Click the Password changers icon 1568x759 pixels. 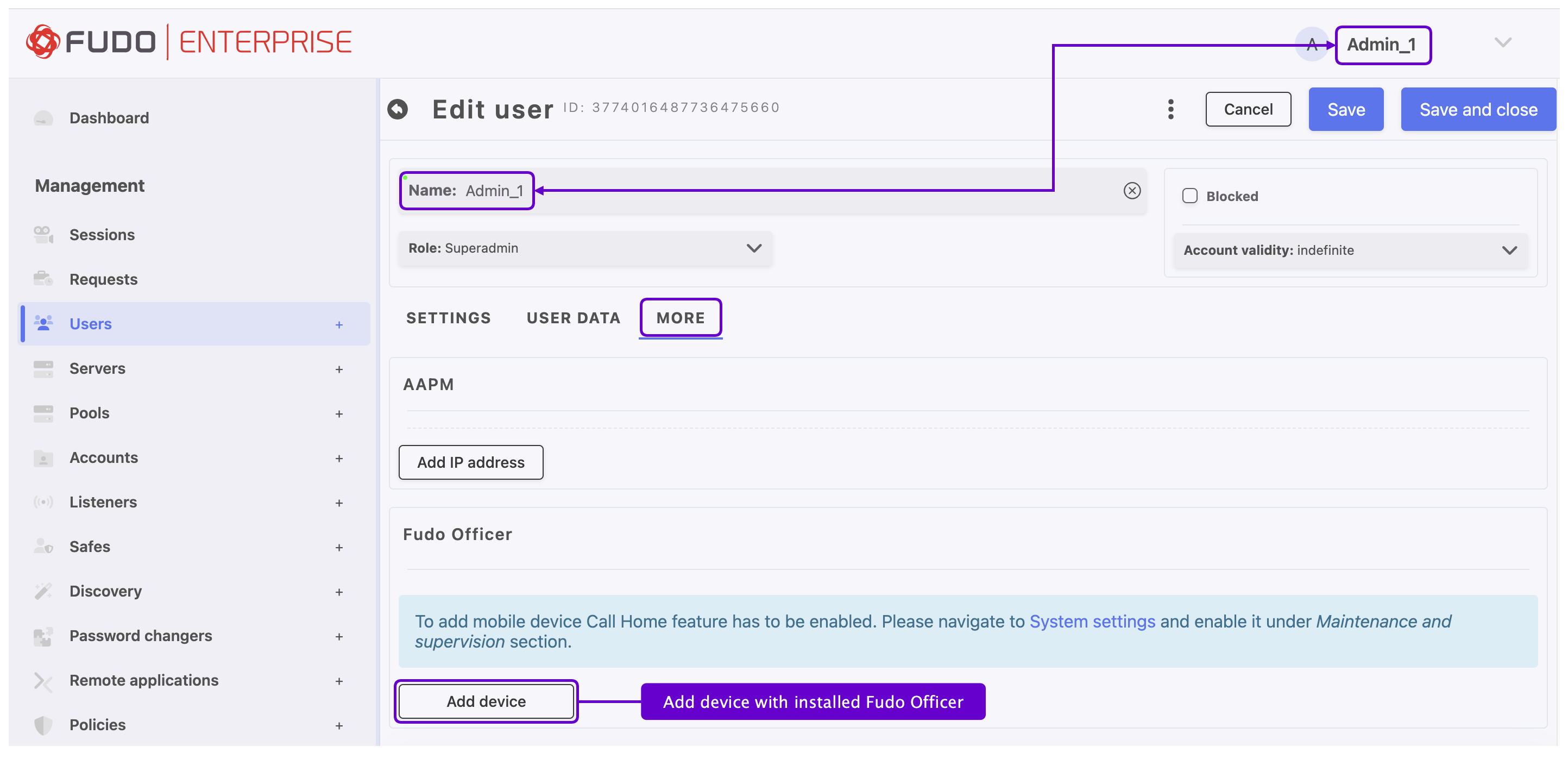pos(43,636)
